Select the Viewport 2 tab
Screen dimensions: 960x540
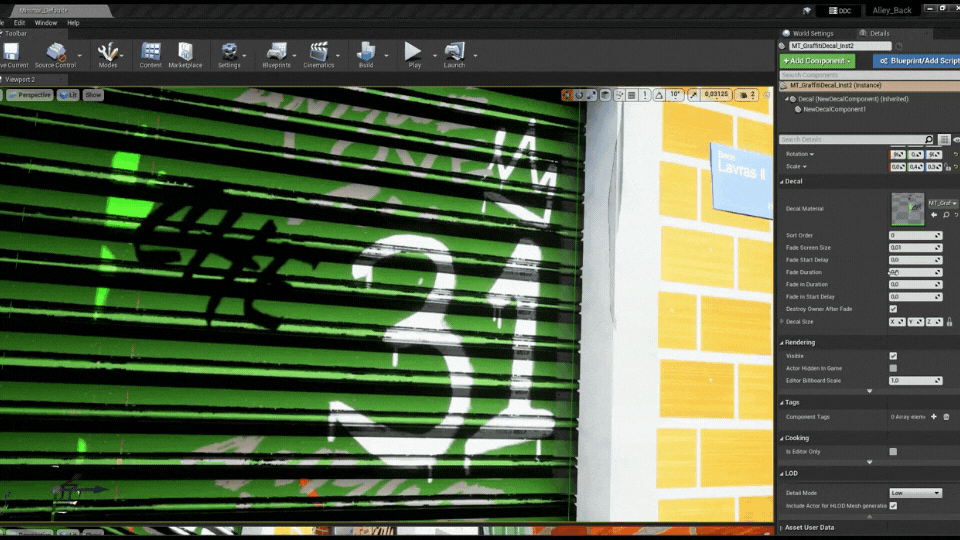pos(20,80)
